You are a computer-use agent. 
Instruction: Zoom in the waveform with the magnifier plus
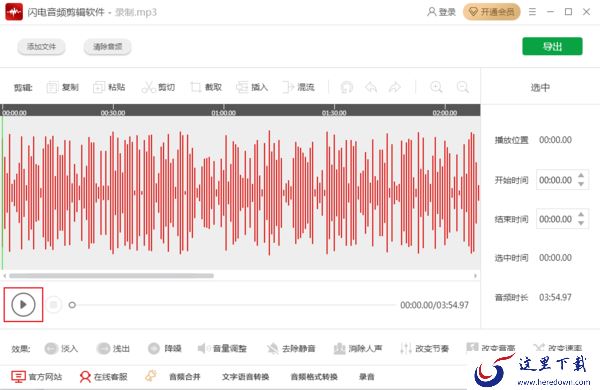[x=436, y=87]
